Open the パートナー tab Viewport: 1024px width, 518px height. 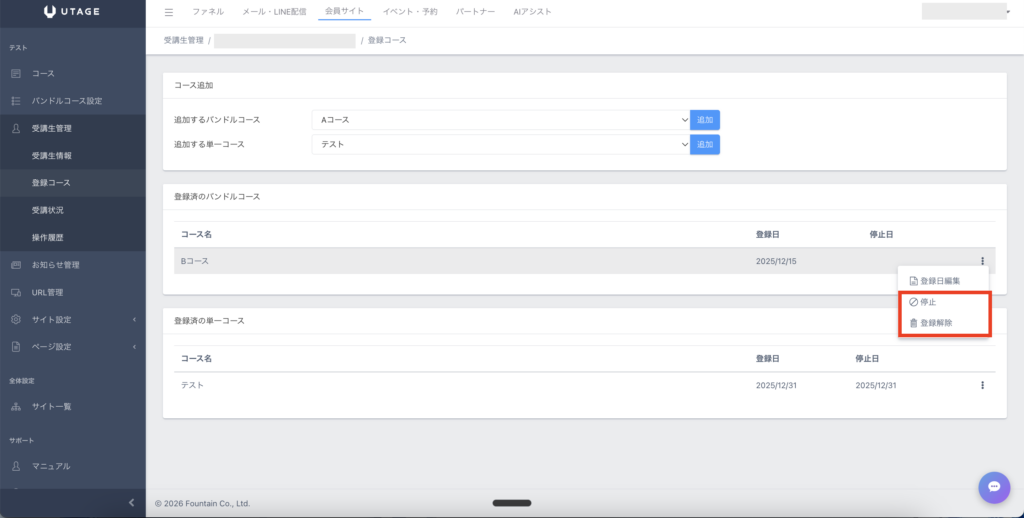coord(475,12)
